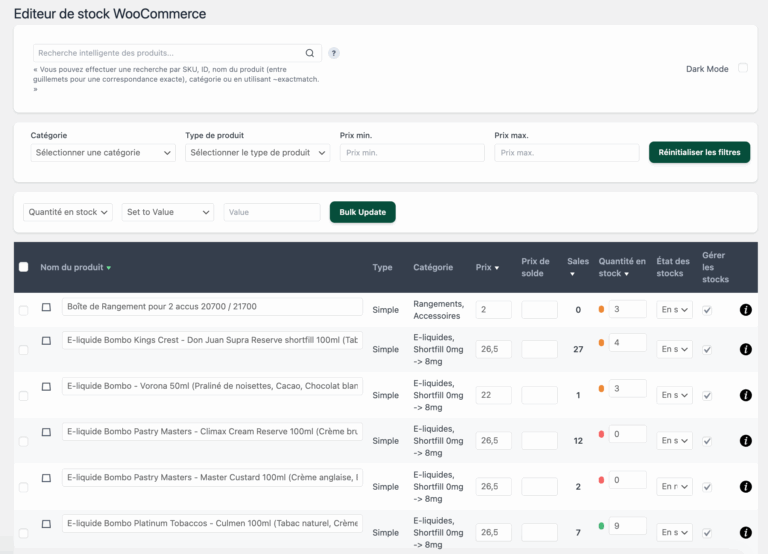This screenshot has width=768, height=554.
Task: Show info for Master Custard 100ml
Action: tap(745, 487)
